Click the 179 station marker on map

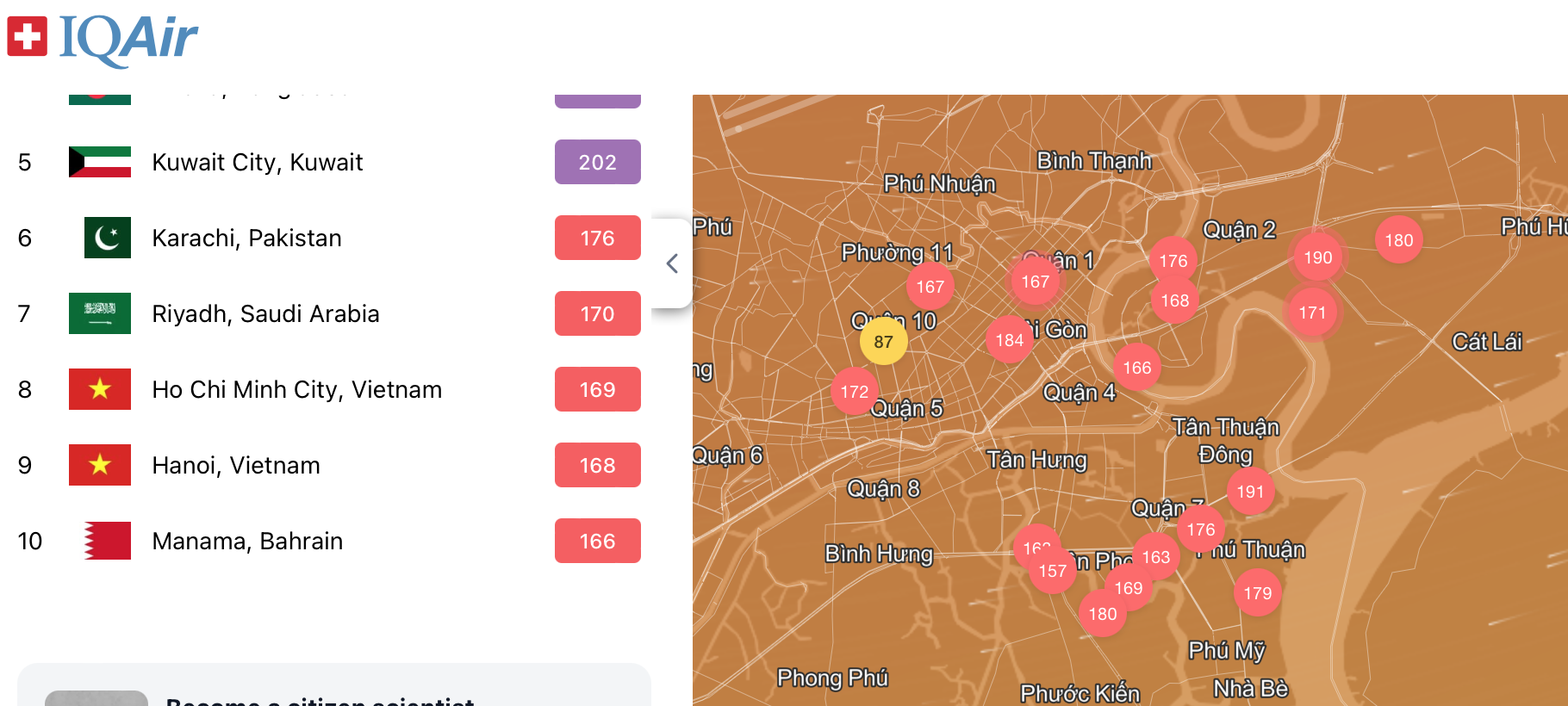(x=1257, y=593)
